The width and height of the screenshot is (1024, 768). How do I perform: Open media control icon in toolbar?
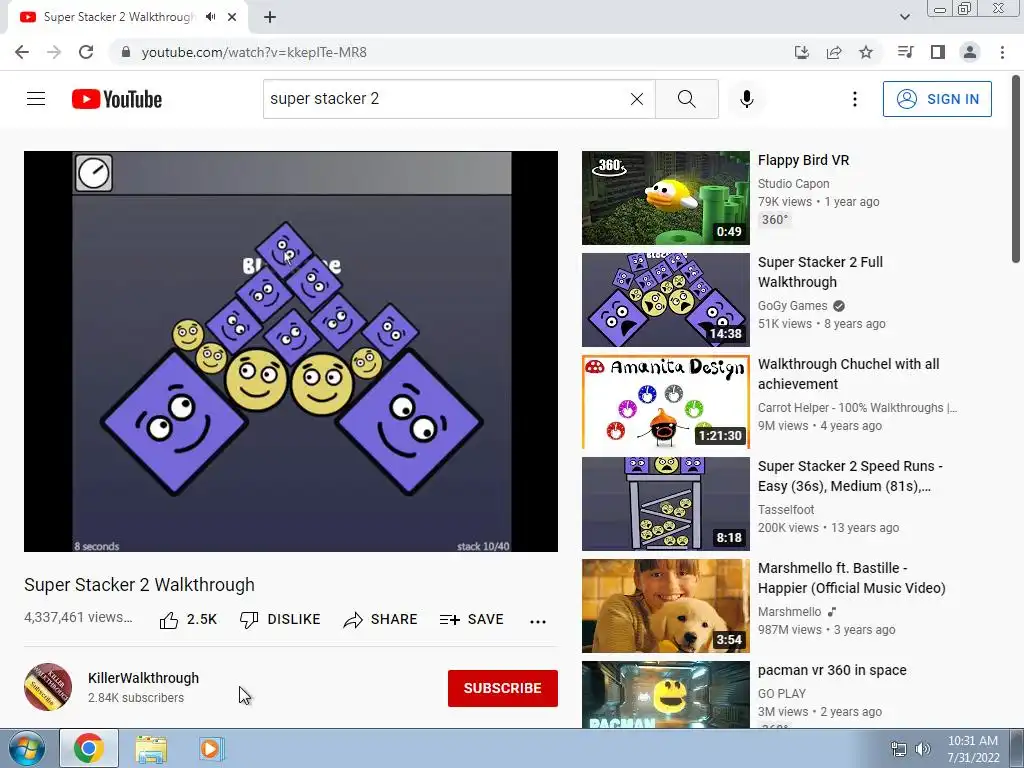905,52
